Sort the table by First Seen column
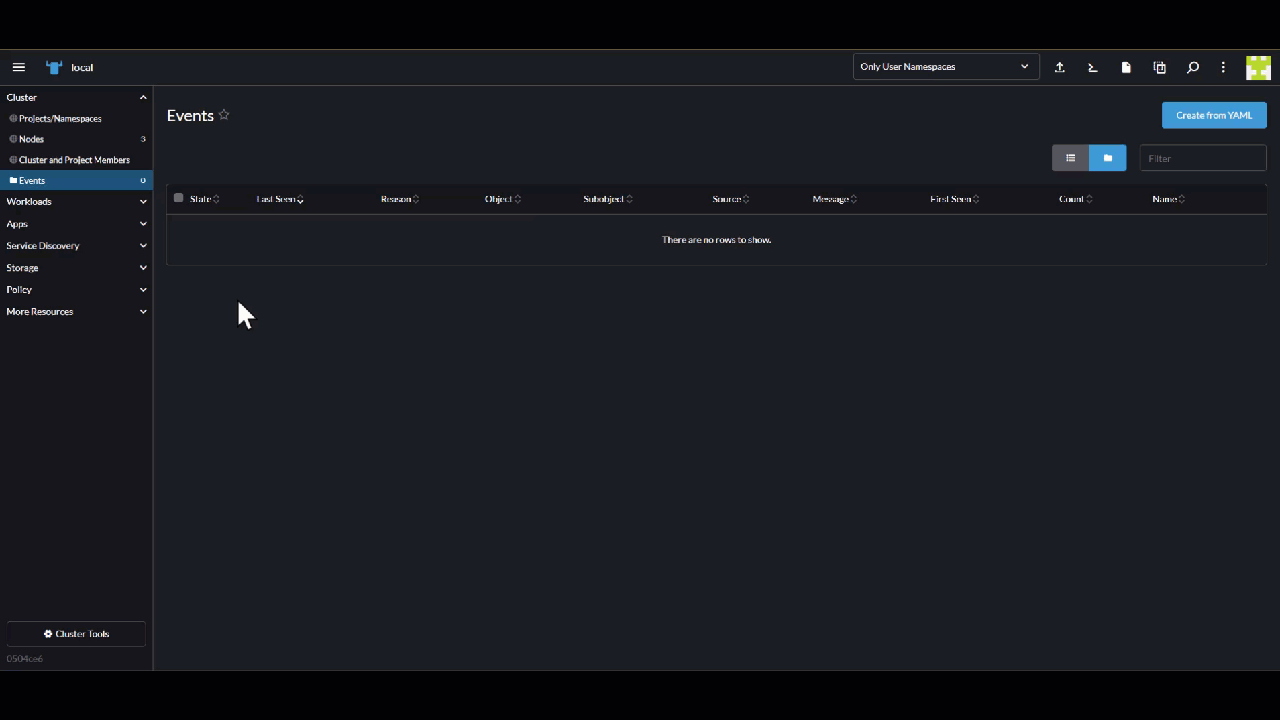Image resolution: width=1280 pixels, height=720 pixels. 955,199
